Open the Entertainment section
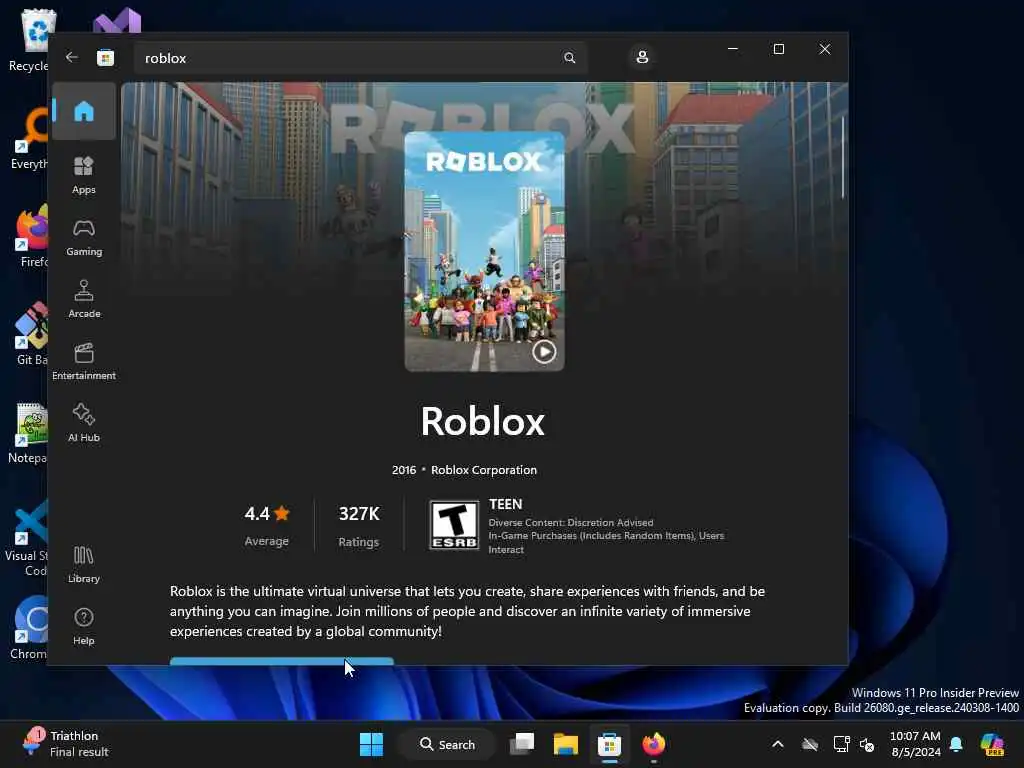The height and width of the screenshot is (768, 1024). (x=84, y=362)
